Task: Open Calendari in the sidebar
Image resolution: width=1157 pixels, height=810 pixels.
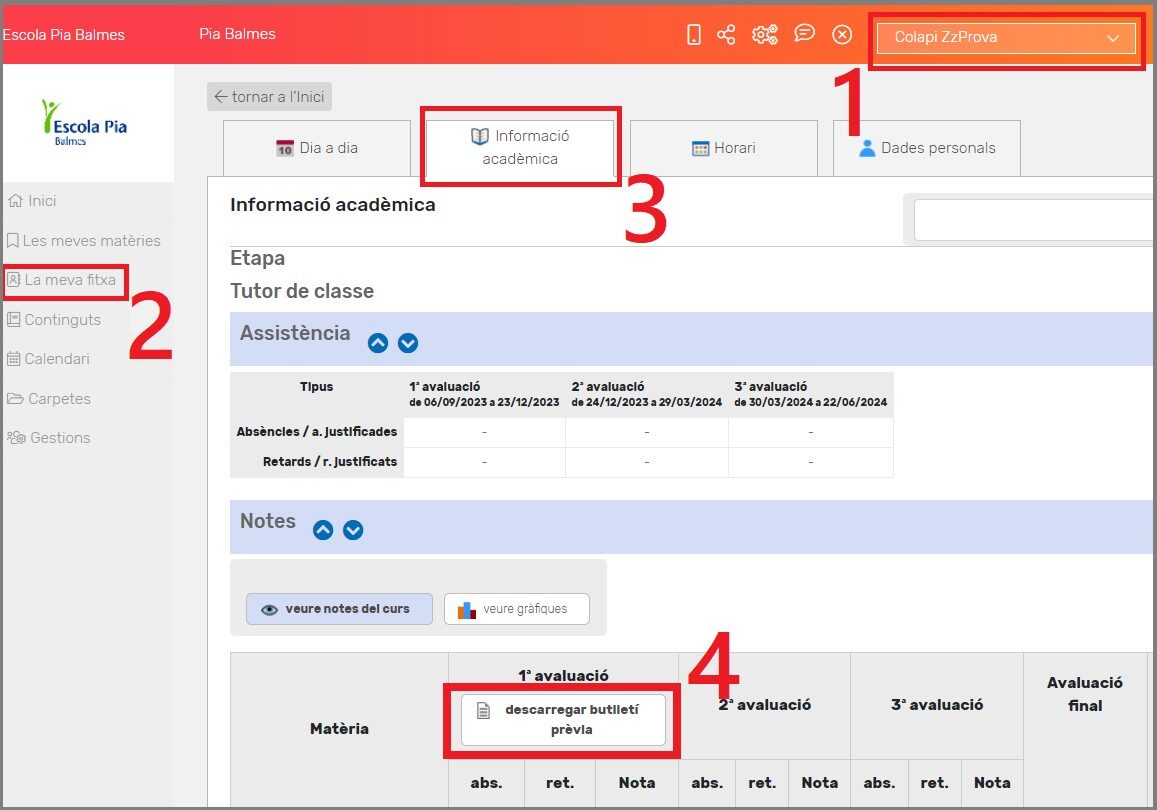Action: [x=56, y=359]
